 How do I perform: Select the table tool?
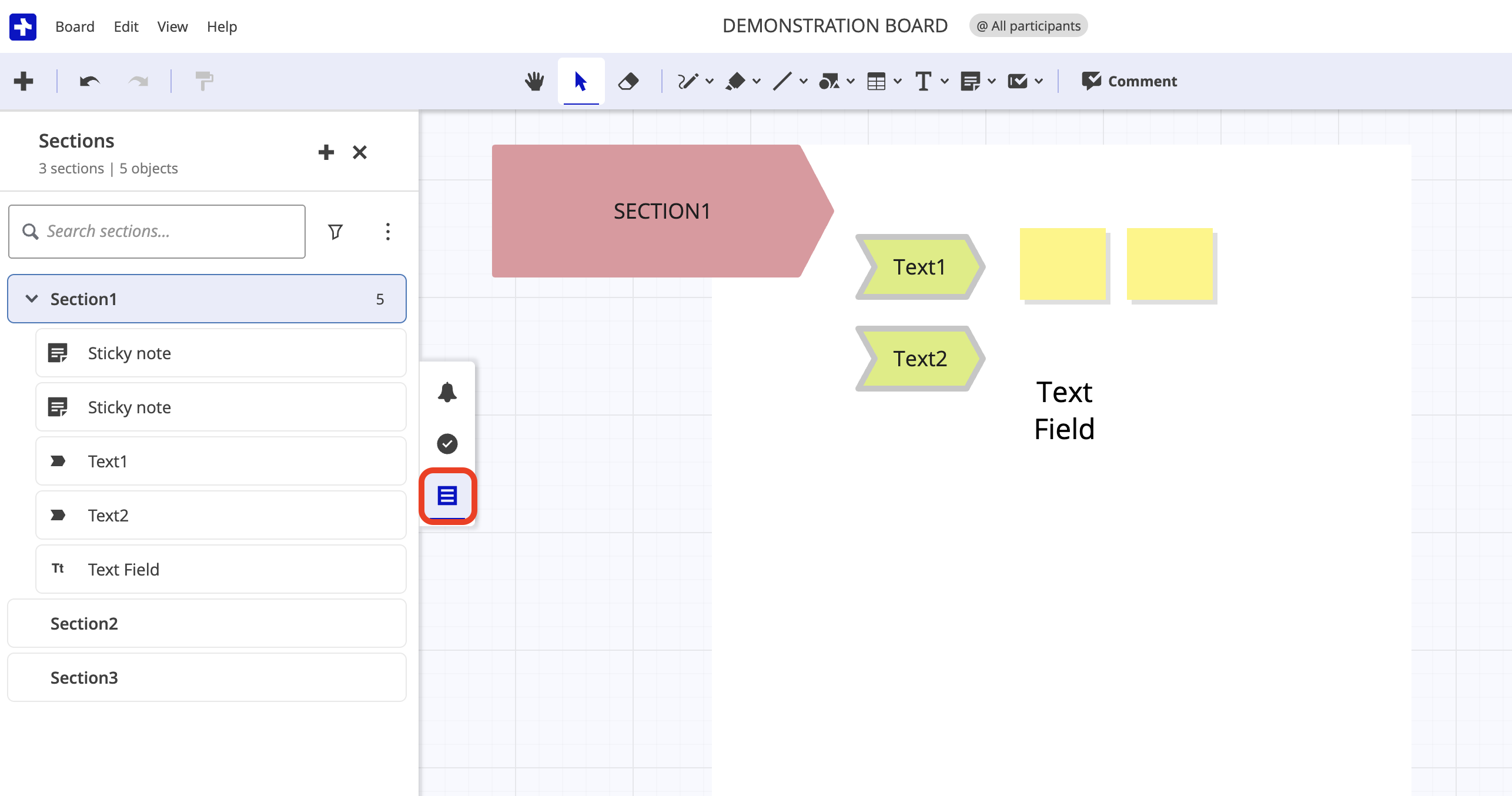(876, 81)
